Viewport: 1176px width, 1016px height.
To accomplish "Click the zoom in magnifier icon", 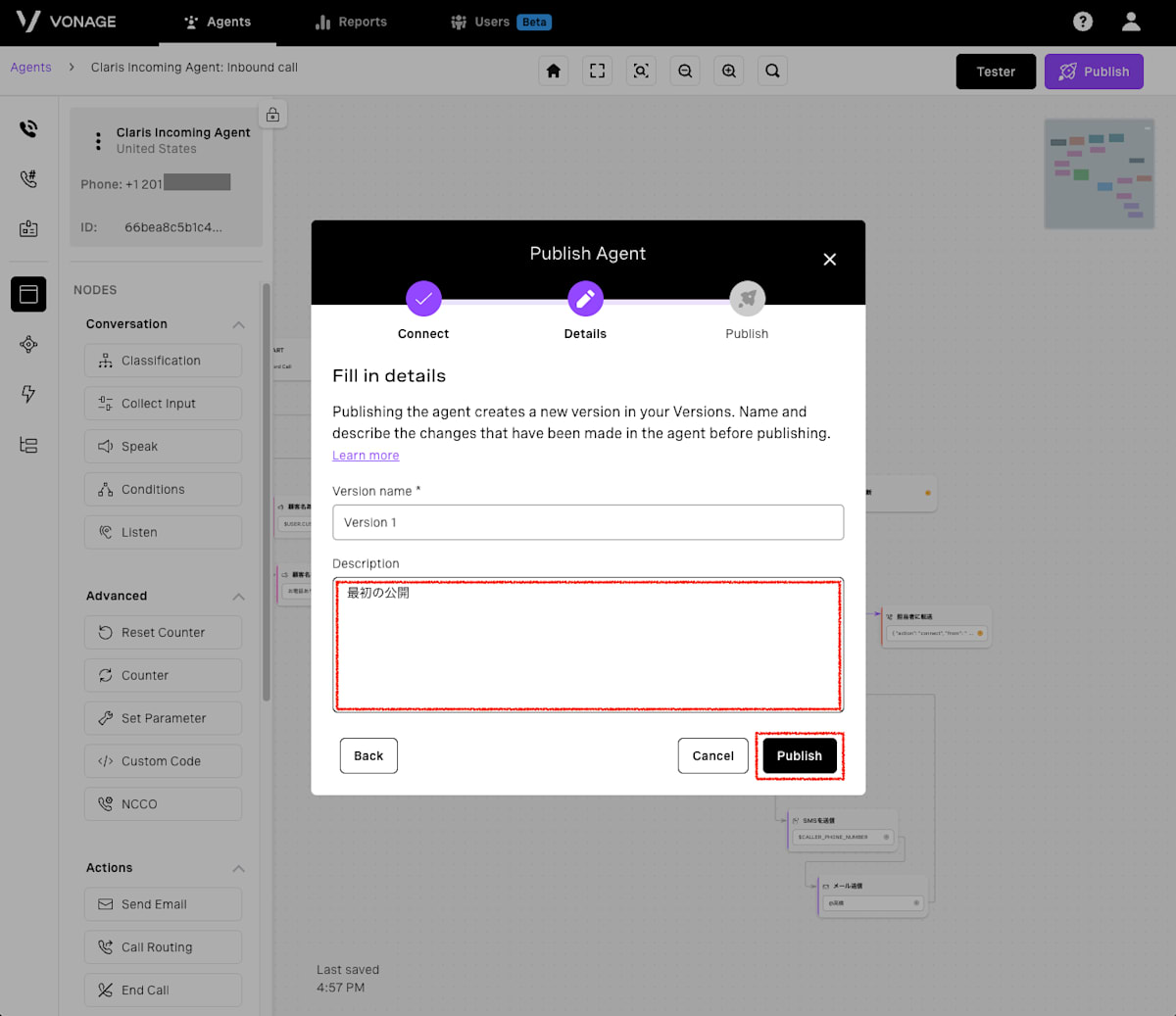I will click(x=729, y=71).
